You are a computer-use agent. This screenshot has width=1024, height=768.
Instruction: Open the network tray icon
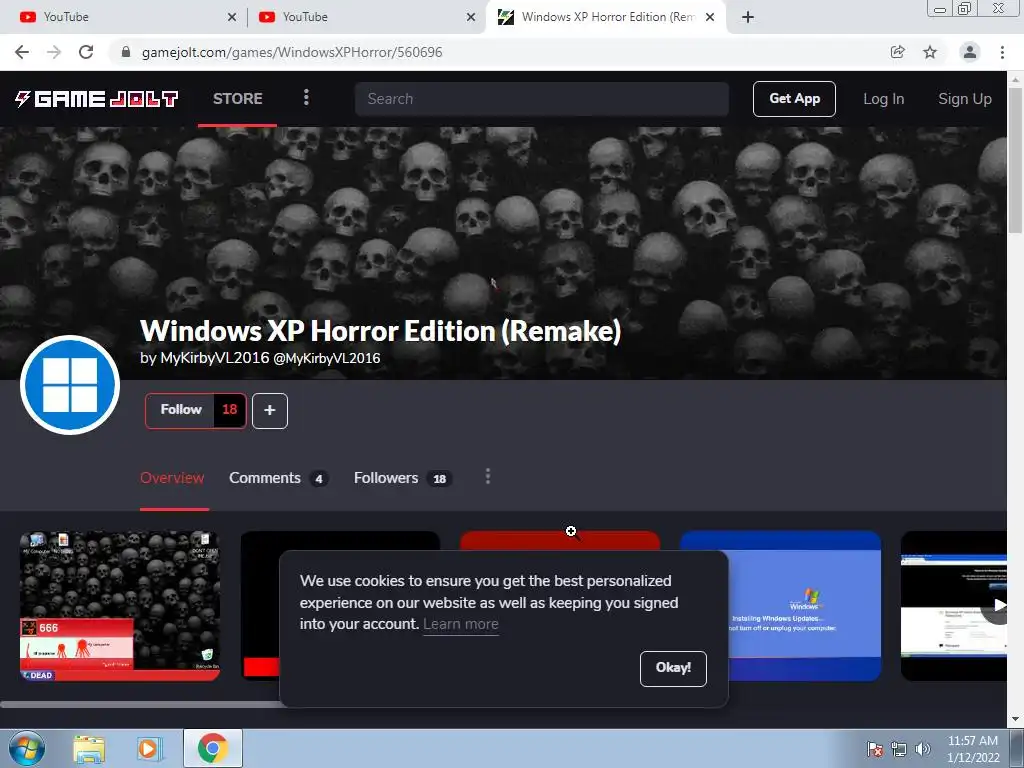(x=899, y=749)
